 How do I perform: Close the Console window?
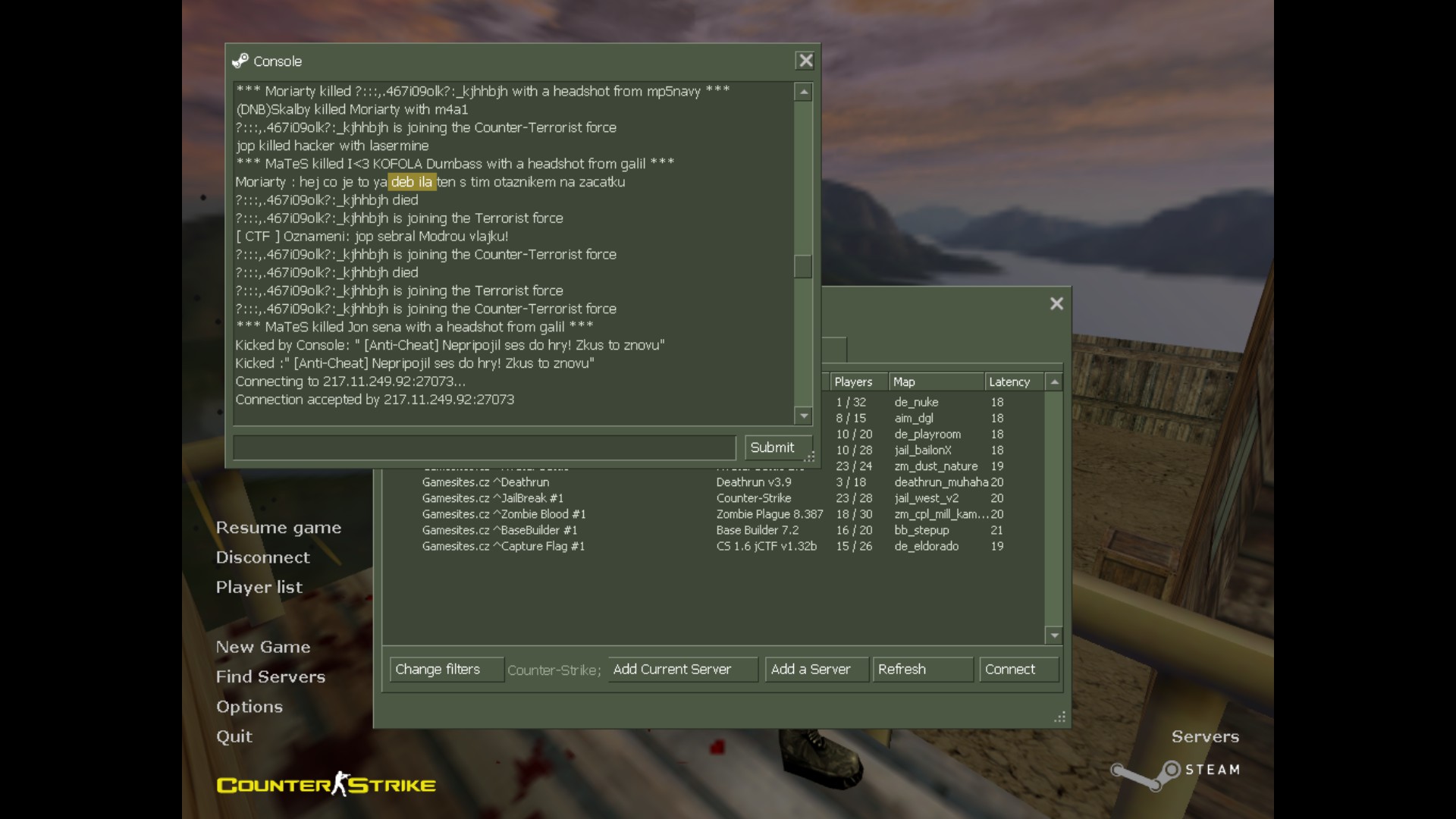[x=805, y=61]
